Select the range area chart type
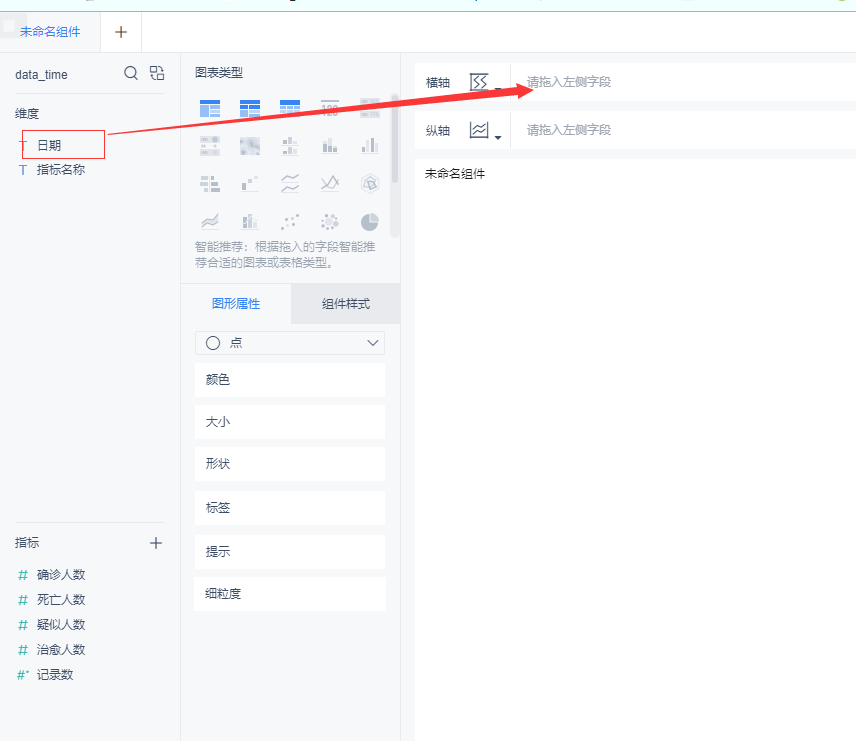Image resolution: width=856 pixels, height=741 pixels. tap(210, 222)
